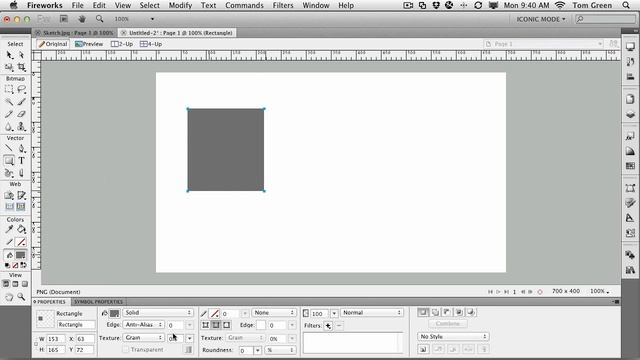Open the stroke category None dropdown

click(x=273, y=313)
